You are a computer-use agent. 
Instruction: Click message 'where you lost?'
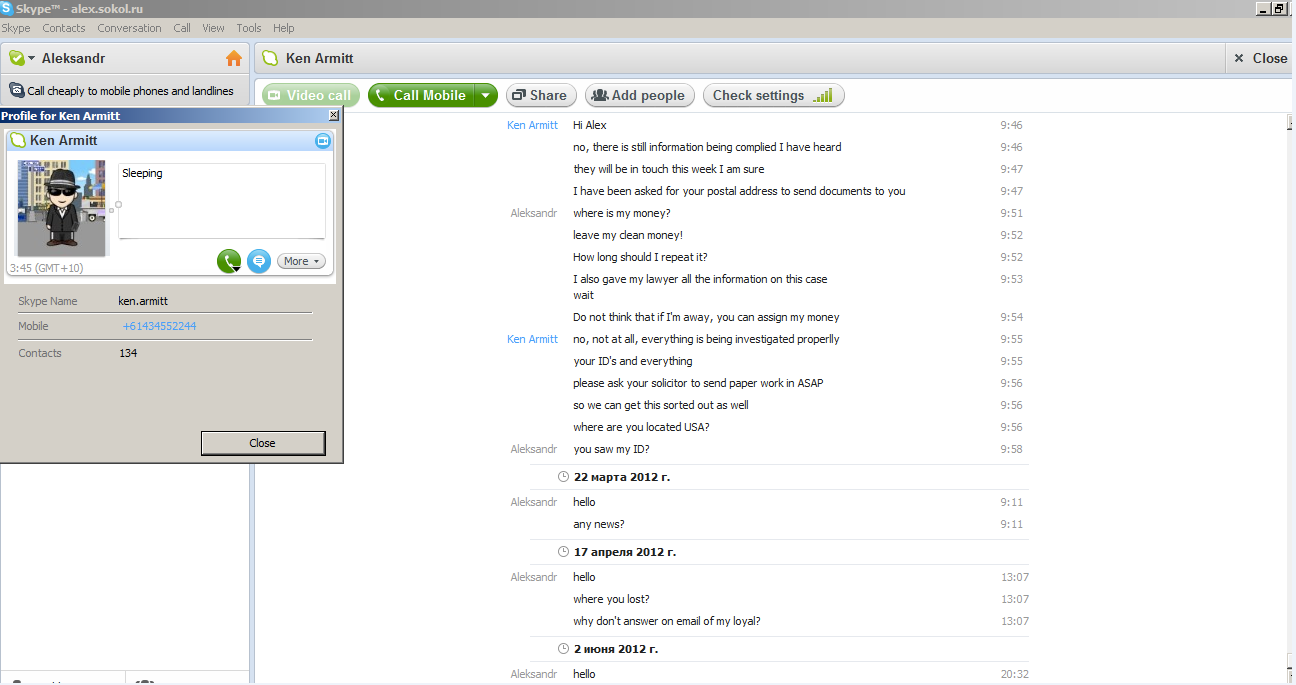click(x=611, y=599)
